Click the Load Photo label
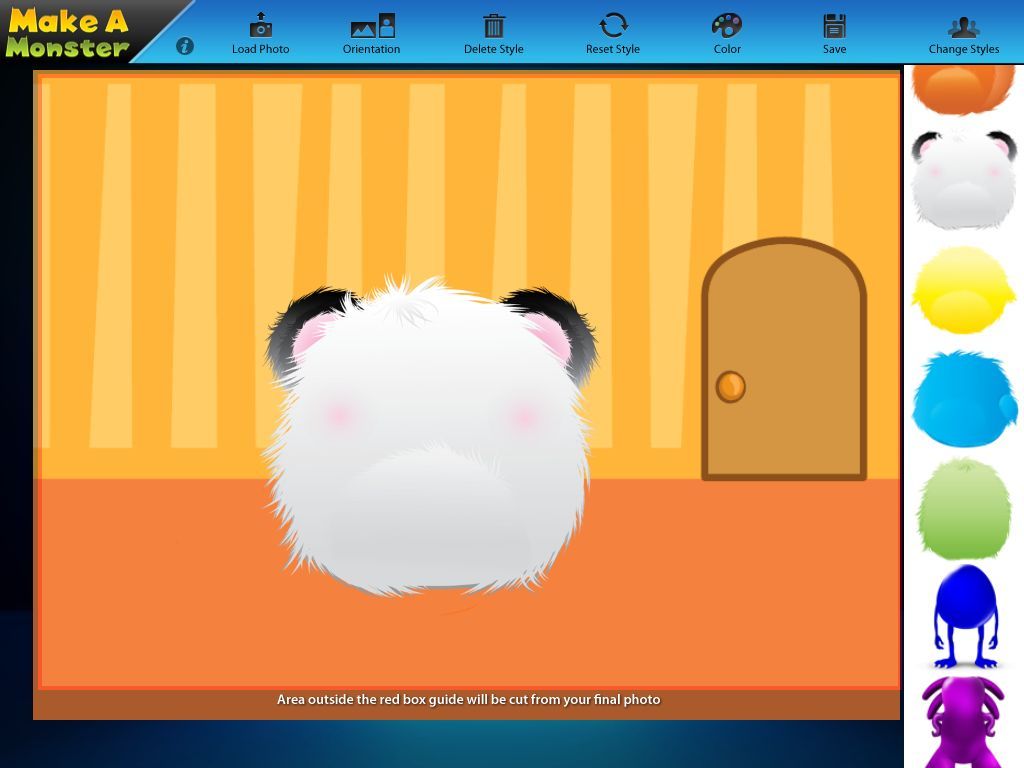Screen dimensions: 1024x768 pyautogui.click(x=261, y=49)
